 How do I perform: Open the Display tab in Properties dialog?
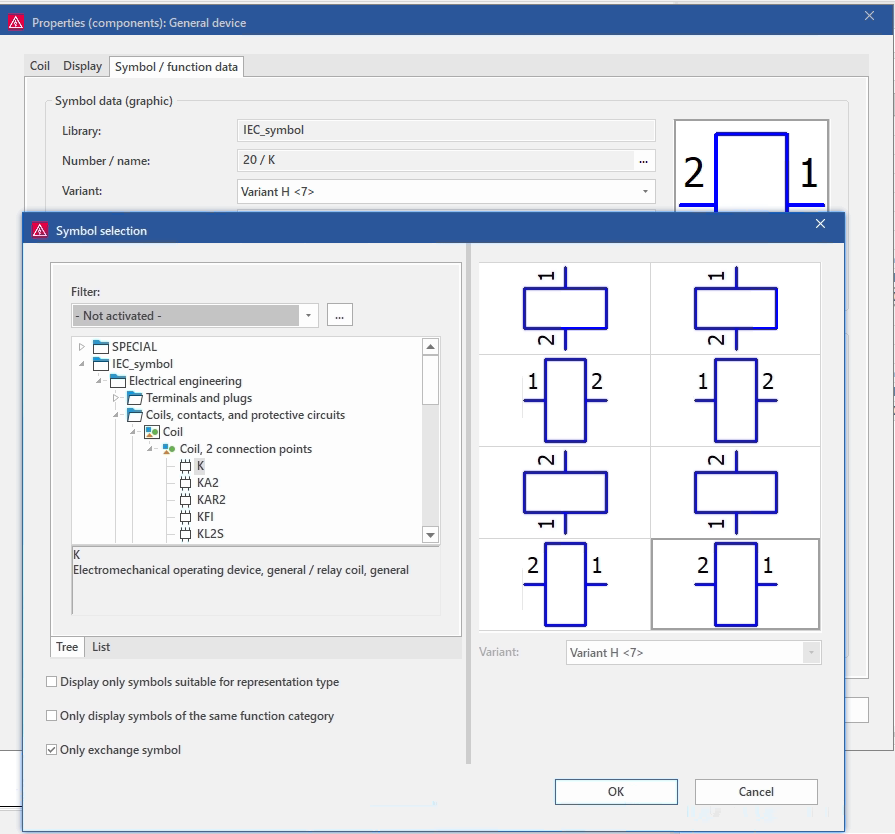(82, 66)
